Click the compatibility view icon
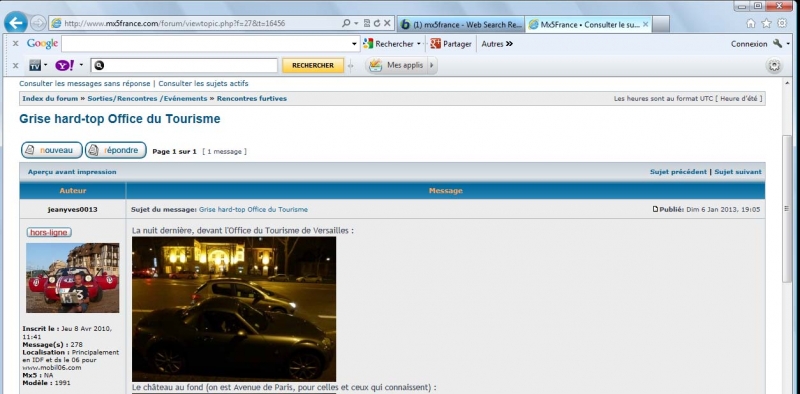Image resolution: width=800 pixels, height=394 pixels. [x=367, y=23]
